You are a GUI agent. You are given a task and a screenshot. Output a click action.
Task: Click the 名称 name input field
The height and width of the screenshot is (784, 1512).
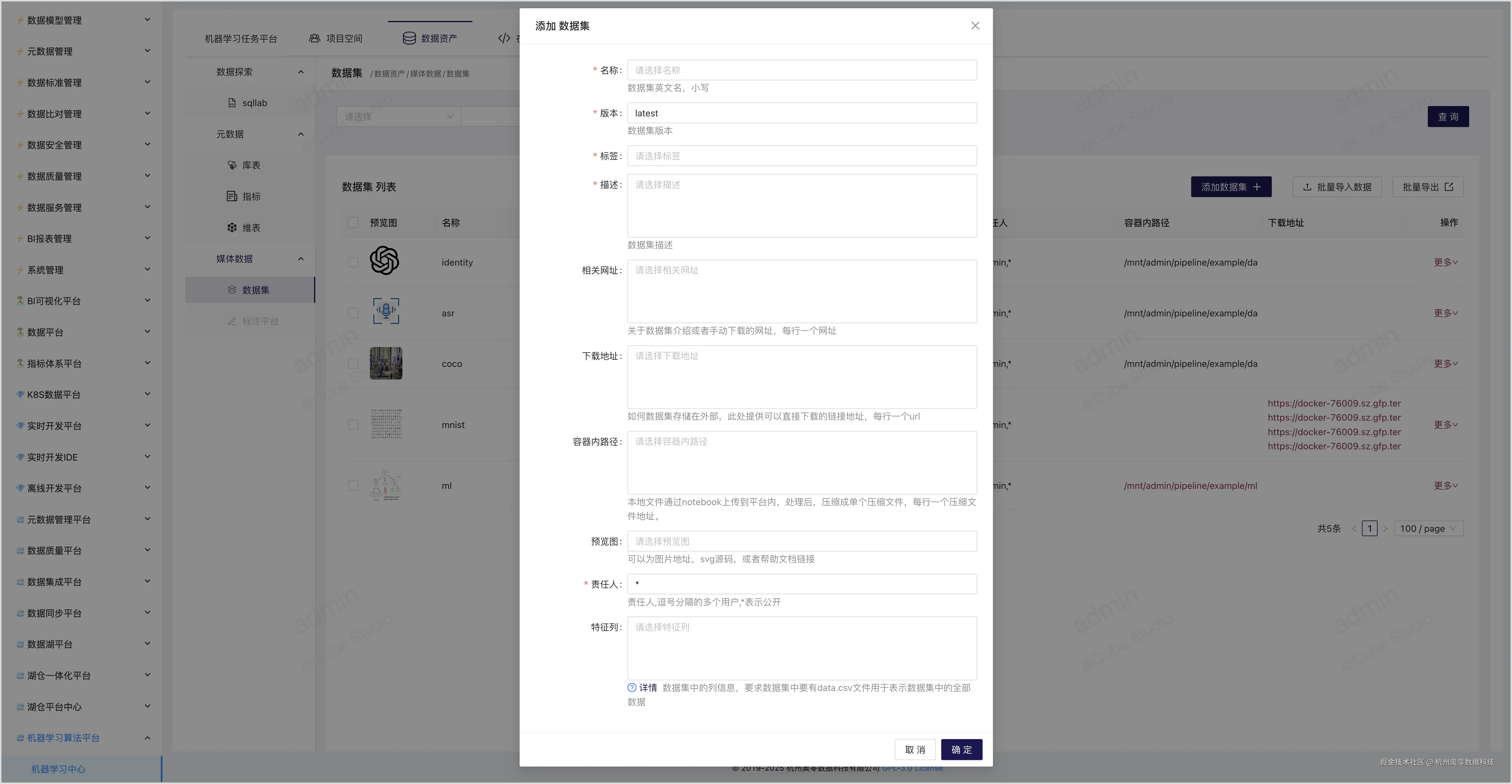coord(802,70)
